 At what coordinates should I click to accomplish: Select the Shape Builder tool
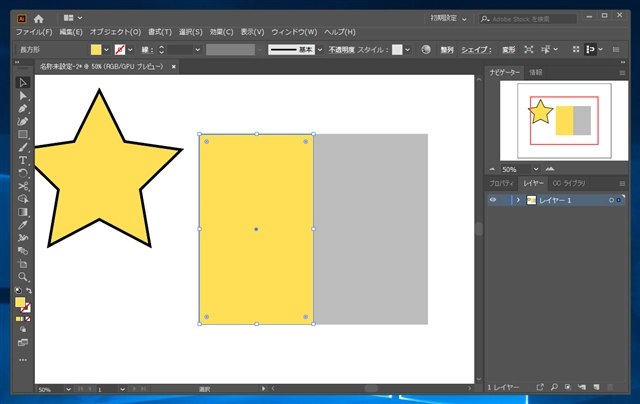[x=23, y=199]
